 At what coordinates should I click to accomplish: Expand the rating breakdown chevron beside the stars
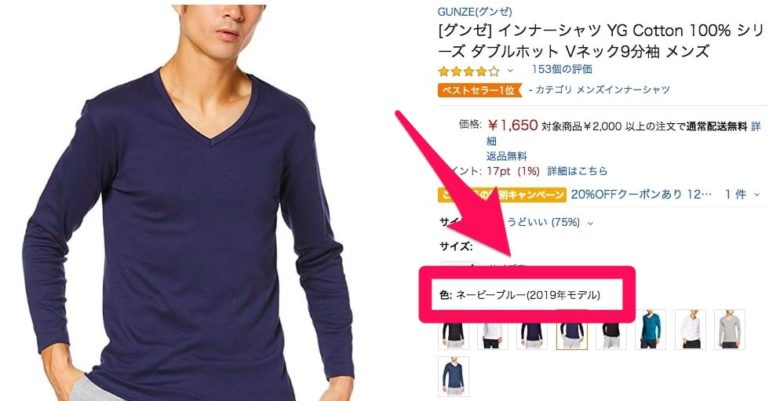pos(510,71)
